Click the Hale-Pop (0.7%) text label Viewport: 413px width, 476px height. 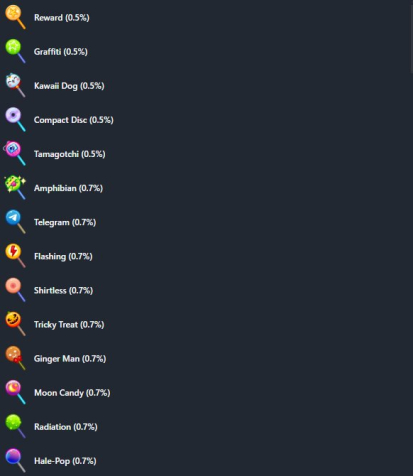[x=65, y=461]
